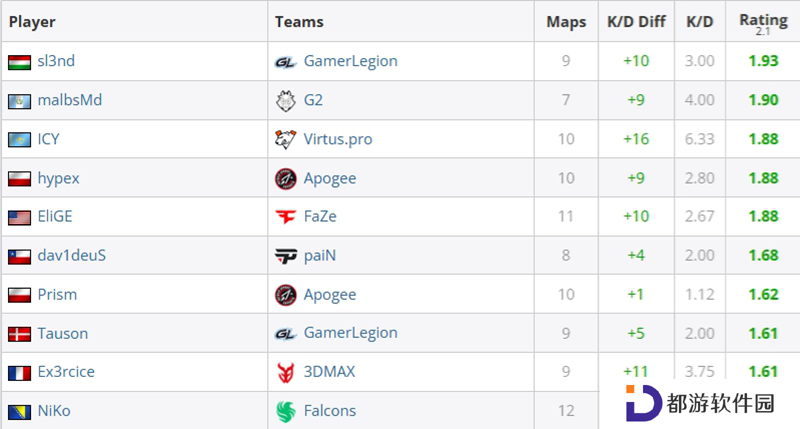Viewport: 800px width, 429px height.
Task: Sort table by Rating 2.1 column
Action: click(x=763, y=23)
